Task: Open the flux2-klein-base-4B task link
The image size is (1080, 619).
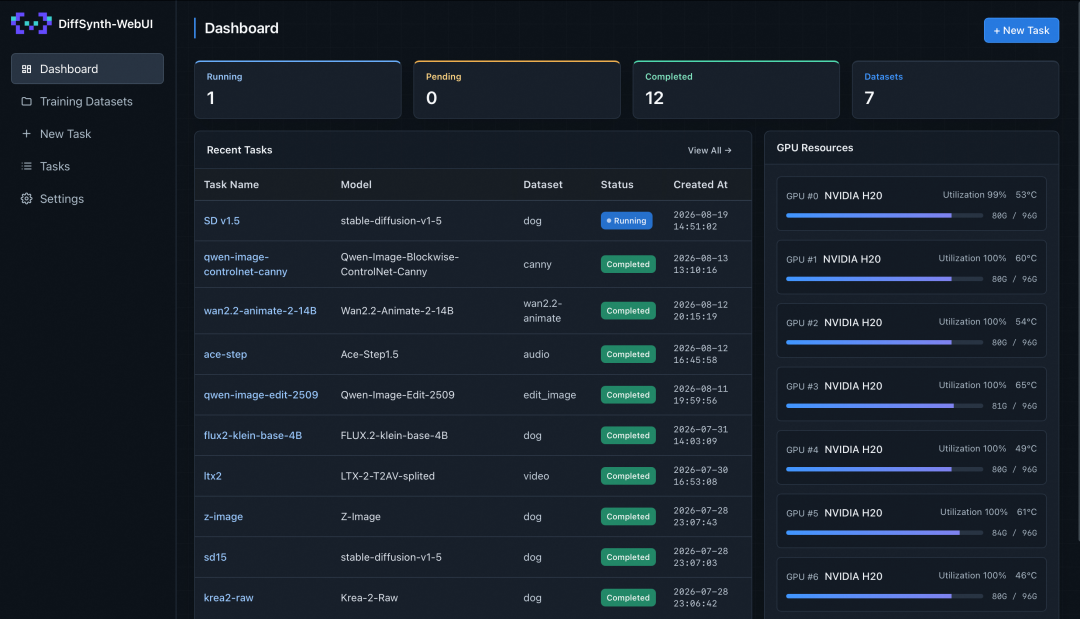Action: [x=253, y=435]
